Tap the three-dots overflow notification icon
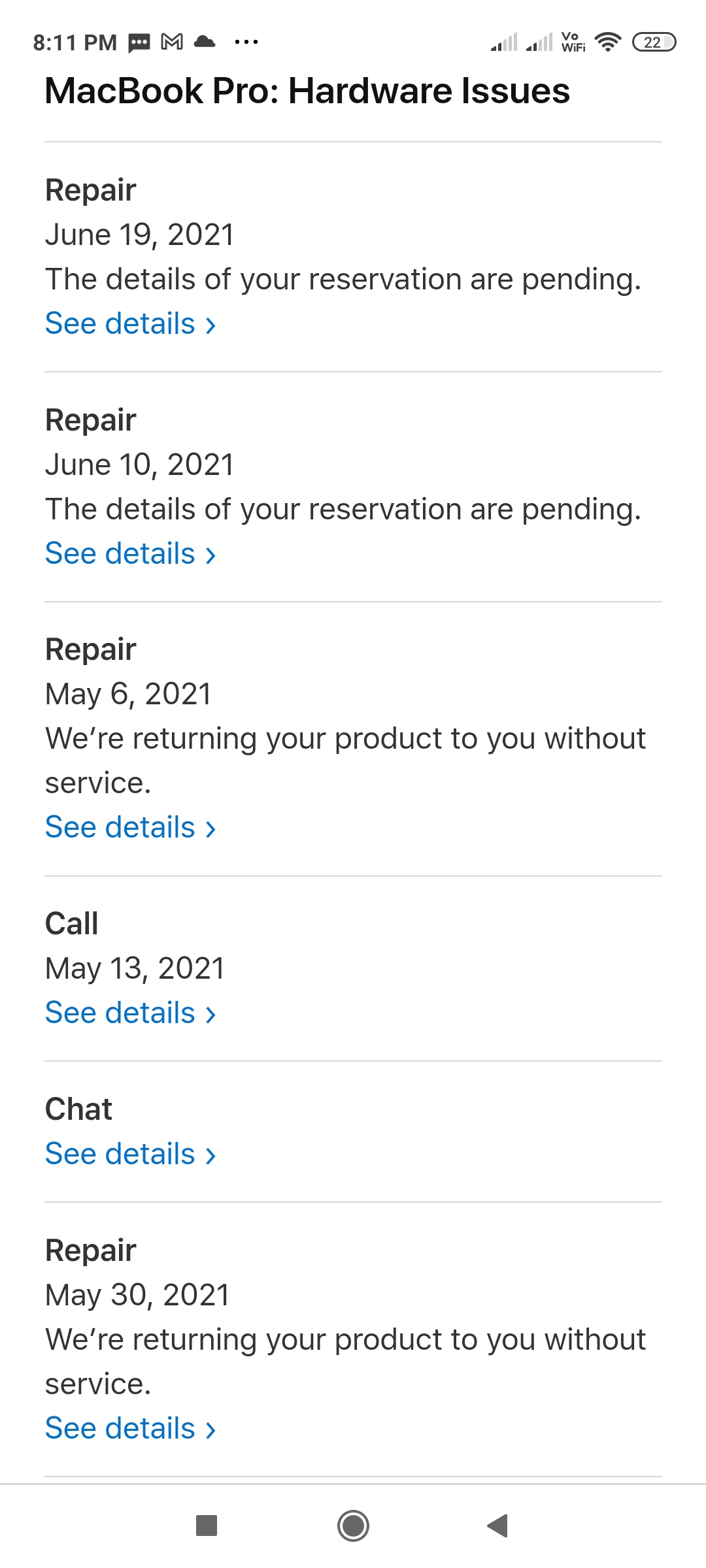706x1568 pixels. (x=246, y=42)
